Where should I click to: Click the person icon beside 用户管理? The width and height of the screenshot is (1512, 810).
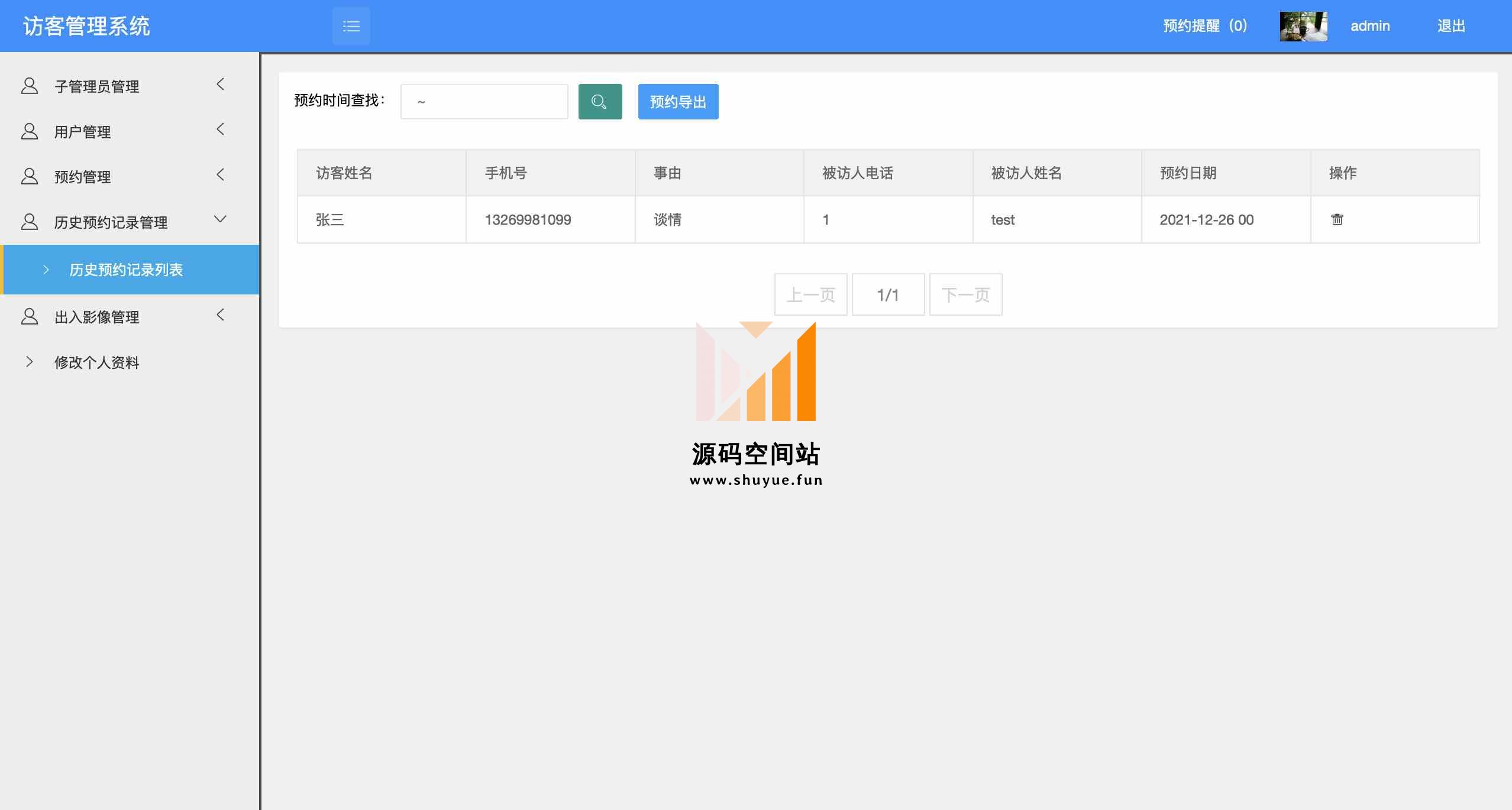pos(30,131)
